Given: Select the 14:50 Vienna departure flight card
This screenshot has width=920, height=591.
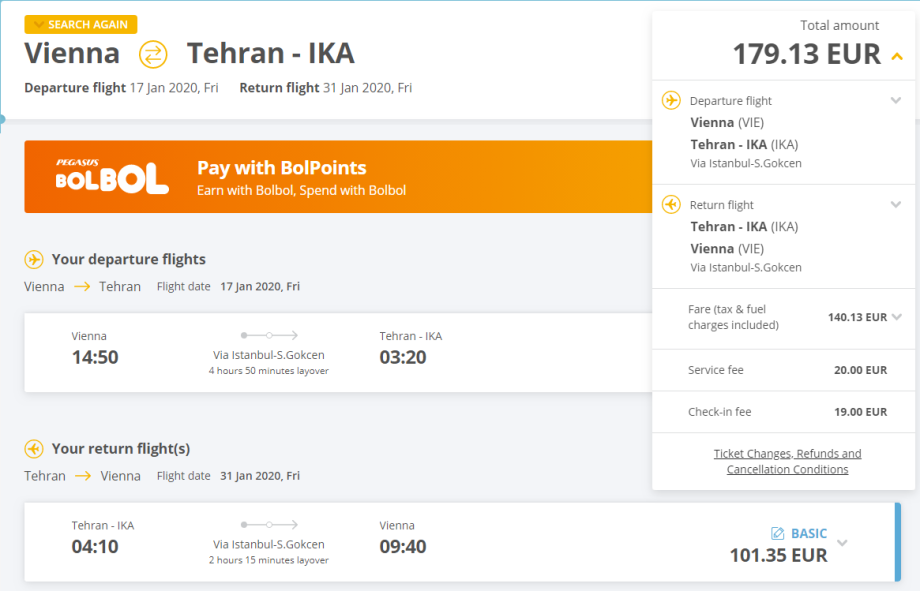Looking at the screenshot, I should pyautogui.click(x=330, y=352).
